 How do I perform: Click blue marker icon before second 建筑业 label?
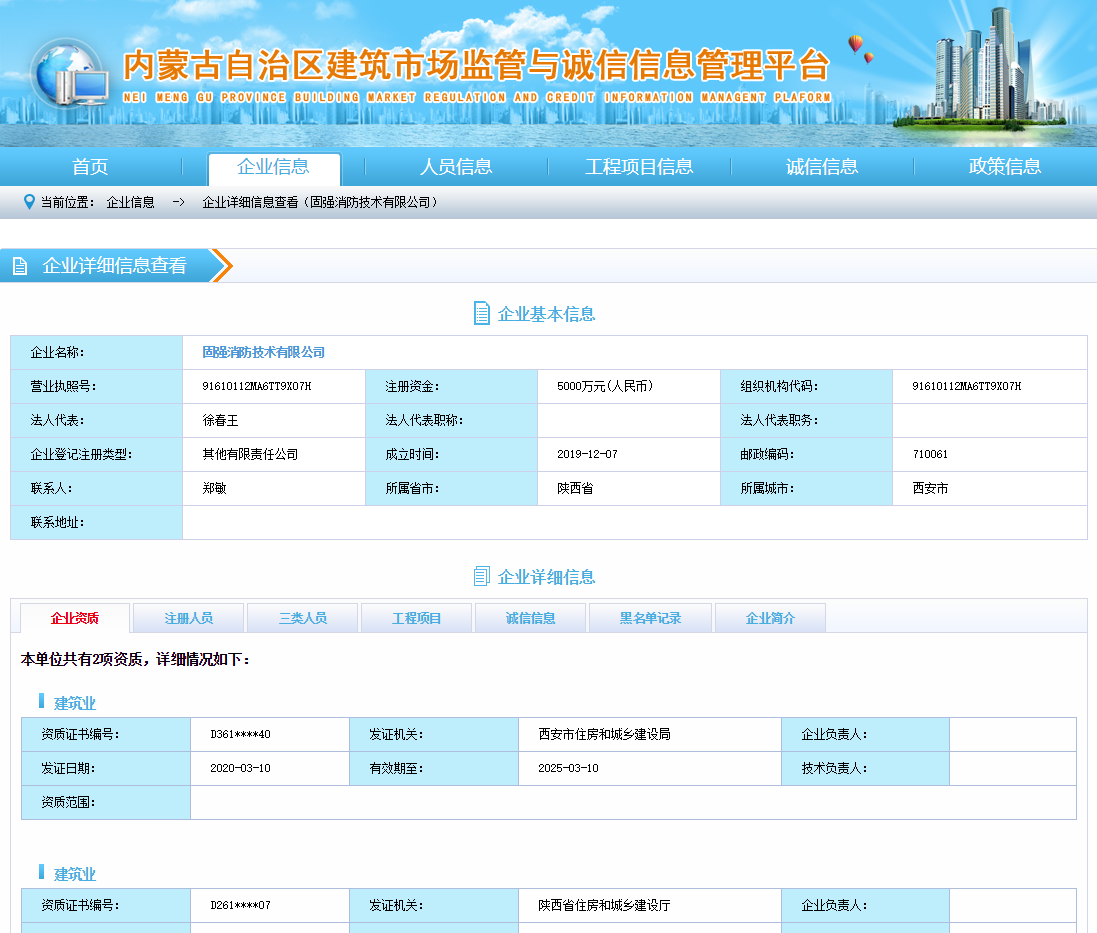point(40,872)
